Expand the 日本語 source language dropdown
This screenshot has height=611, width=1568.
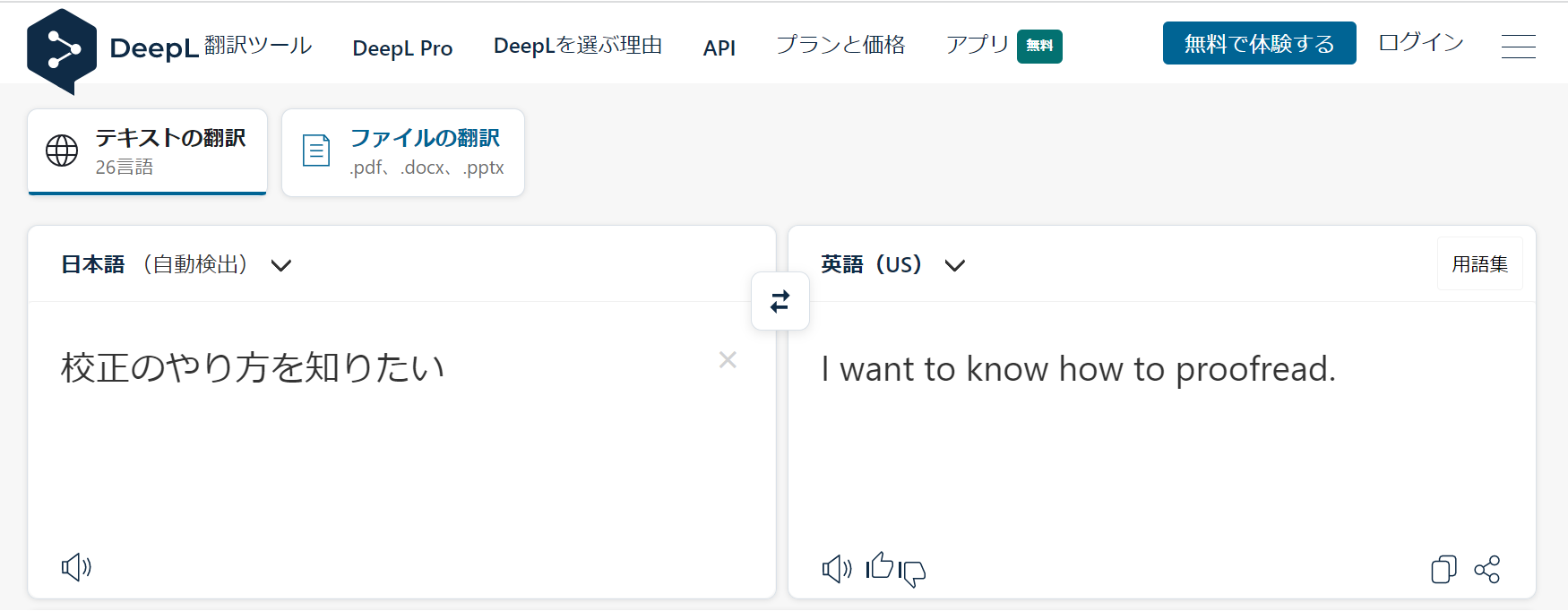[177, 264]
